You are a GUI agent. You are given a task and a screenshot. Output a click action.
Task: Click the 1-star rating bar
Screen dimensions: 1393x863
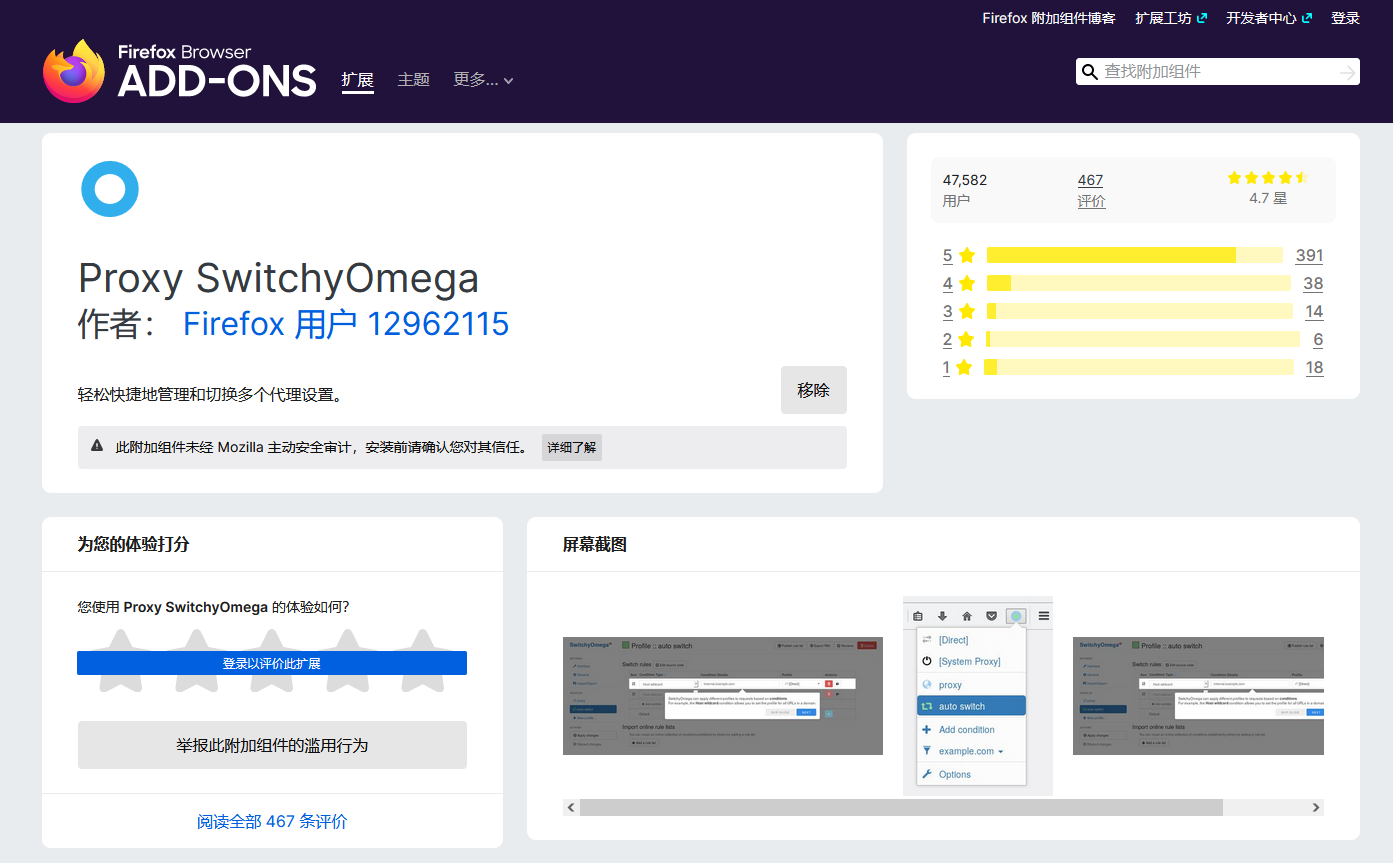[x=1139, y=367]
